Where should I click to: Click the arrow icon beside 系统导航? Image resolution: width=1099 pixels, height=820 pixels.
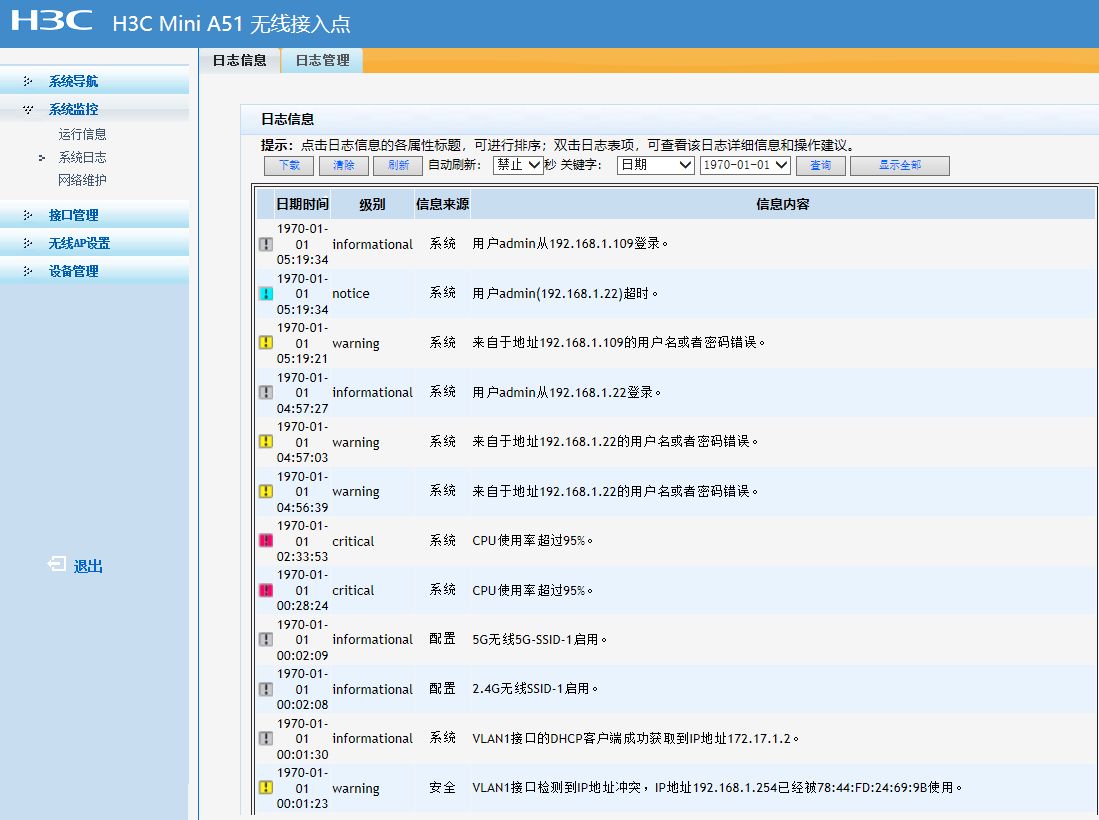coord(28,81)
